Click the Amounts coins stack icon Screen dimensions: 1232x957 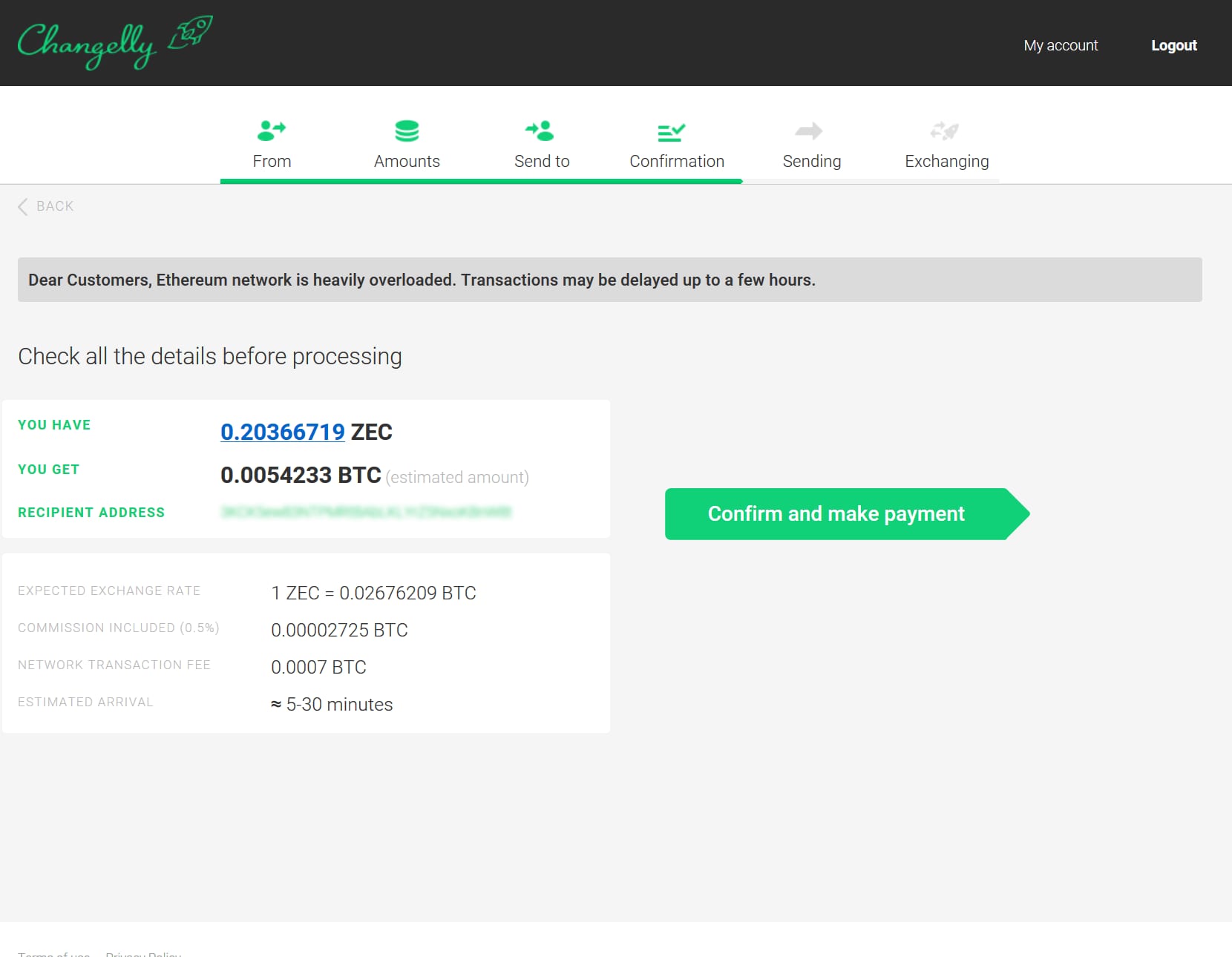tap(407, 131)
